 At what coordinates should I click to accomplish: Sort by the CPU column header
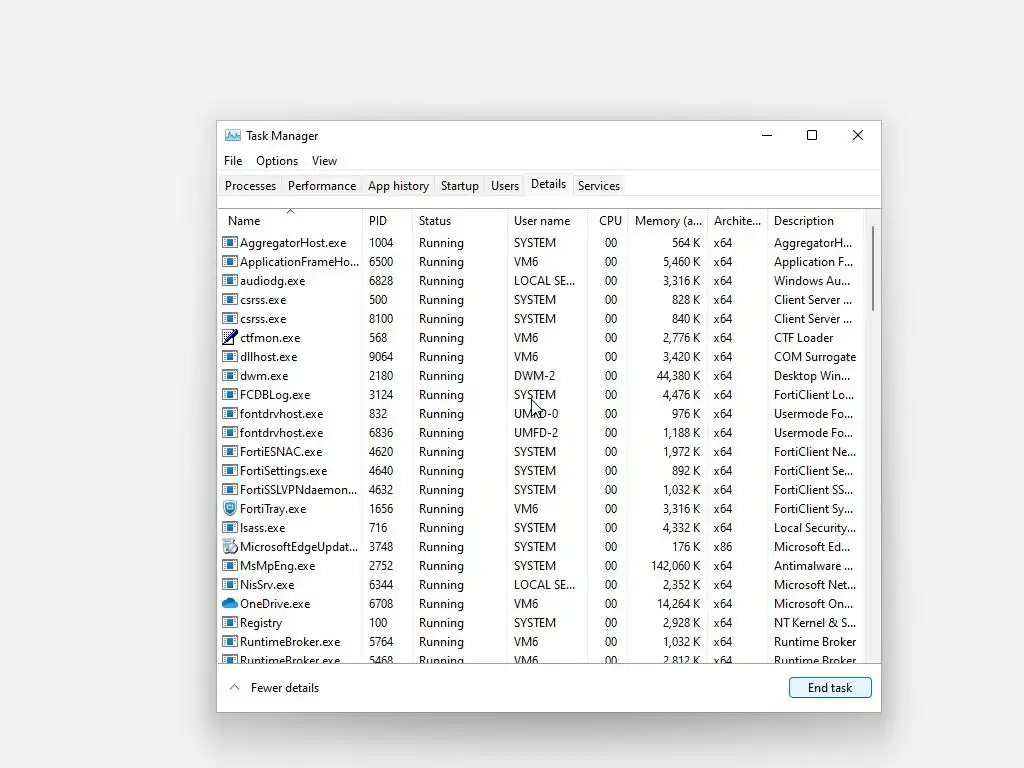click(x=608, y=221)
